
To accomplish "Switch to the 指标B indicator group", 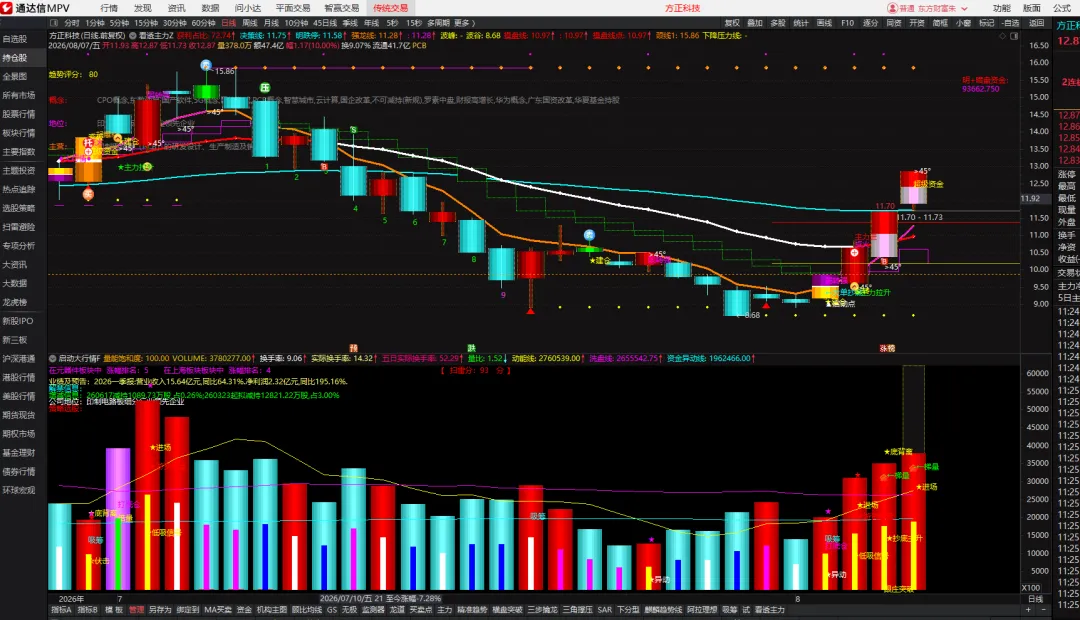I will (x=87, y=610).
